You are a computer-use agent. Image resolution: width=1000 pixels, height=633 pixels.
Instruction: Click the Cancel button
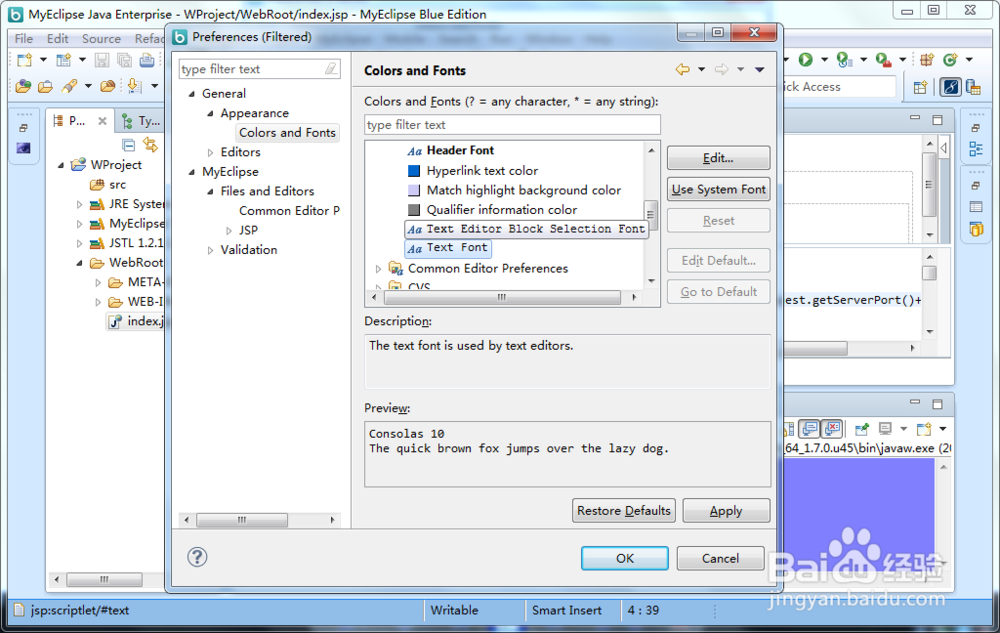[x=720, y=558]
